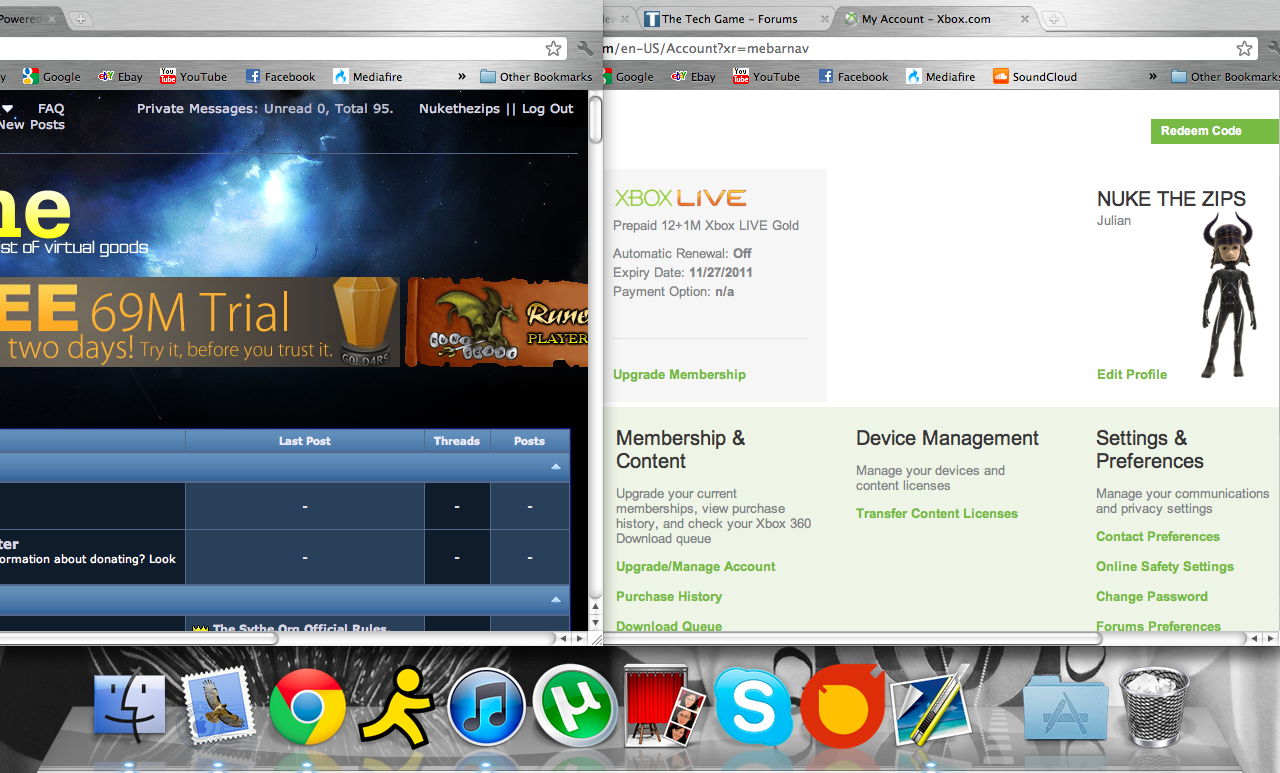Open Facebook bookmark in right window
This screenshot has width=1280, height=773.
tap(853, 76)
